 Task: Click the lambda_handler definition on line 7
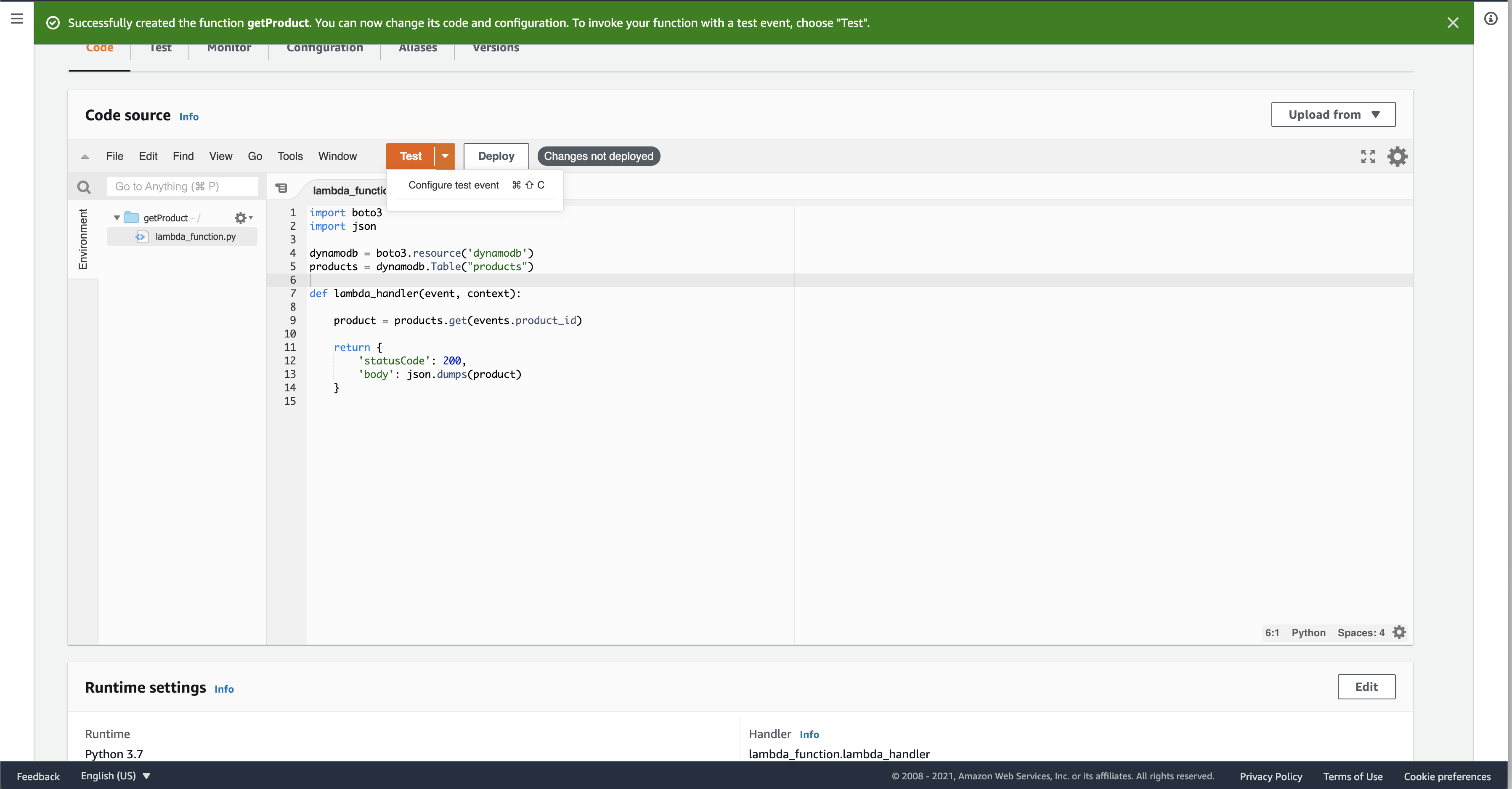pos(376,294)
